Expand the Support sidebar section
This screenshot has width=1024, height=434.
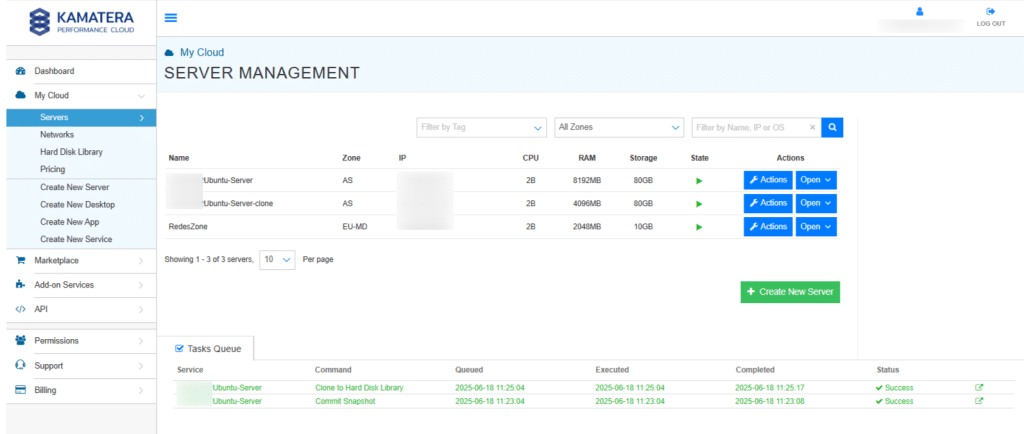pyautogui.click(x=141, y=366)
